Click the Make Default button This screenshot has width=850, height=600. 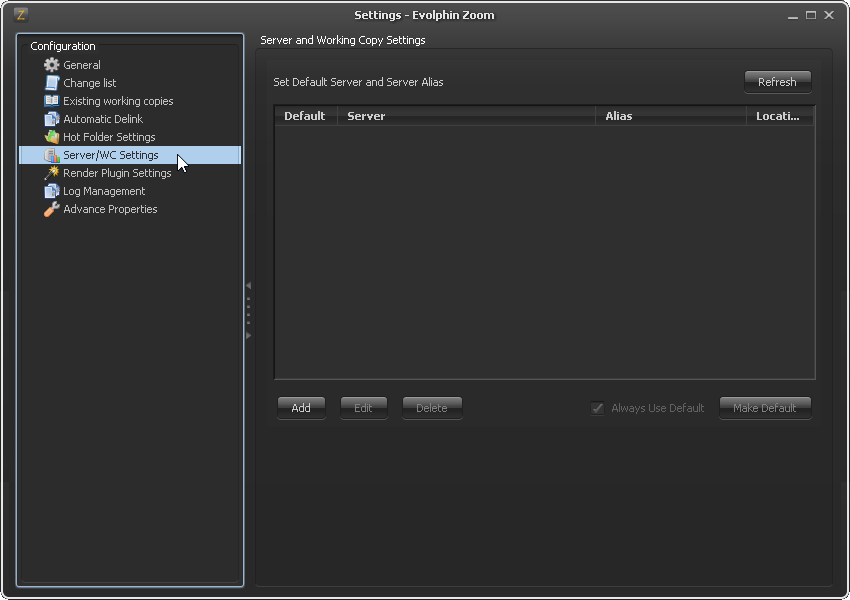[x=765, y=408]
